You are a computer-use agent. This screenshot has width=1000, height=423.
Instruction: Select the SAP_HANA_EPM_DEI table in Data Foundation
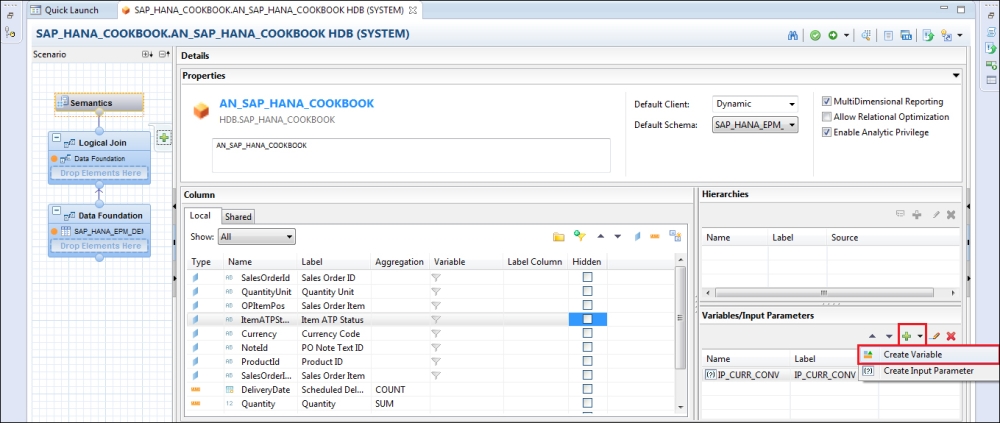pos(99,231)
